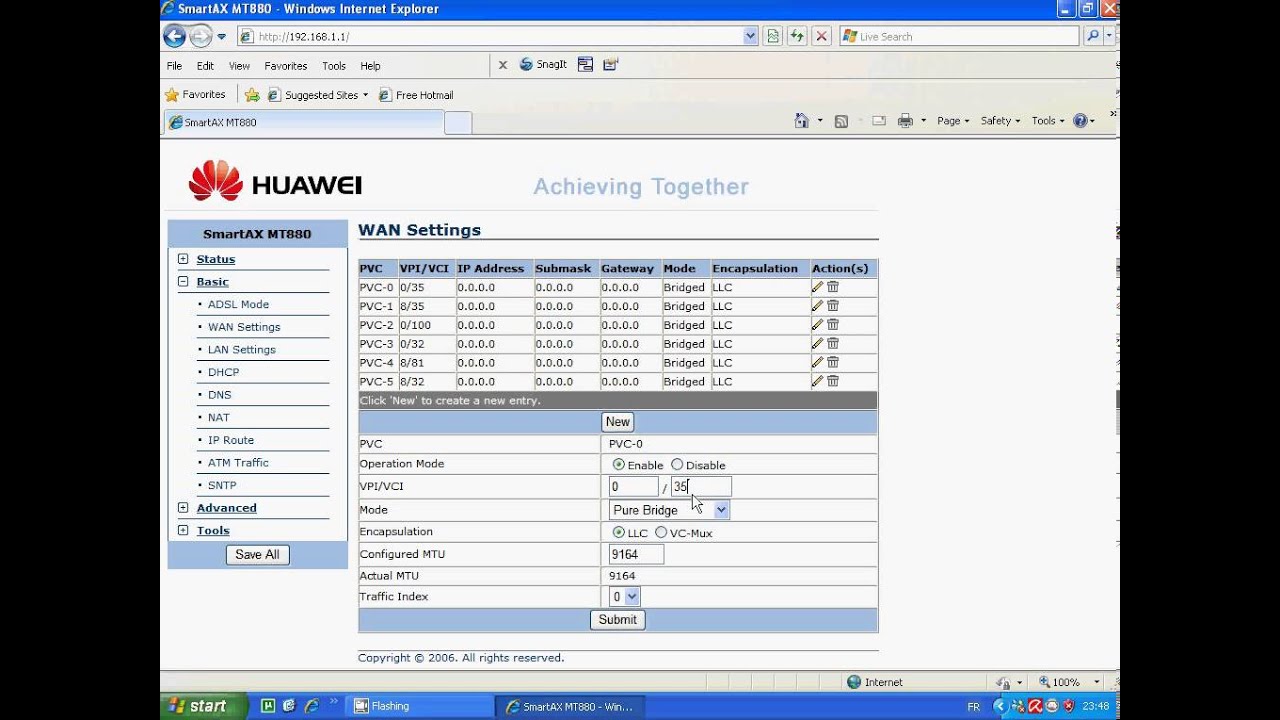Open the File menu
The image size is (1280, 720).
[174, 66]
